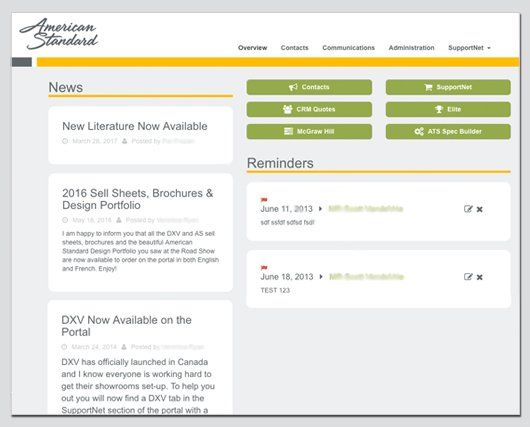Click the list icon on McGraw Hill button
530x427 pixels.
click(288, 131)
